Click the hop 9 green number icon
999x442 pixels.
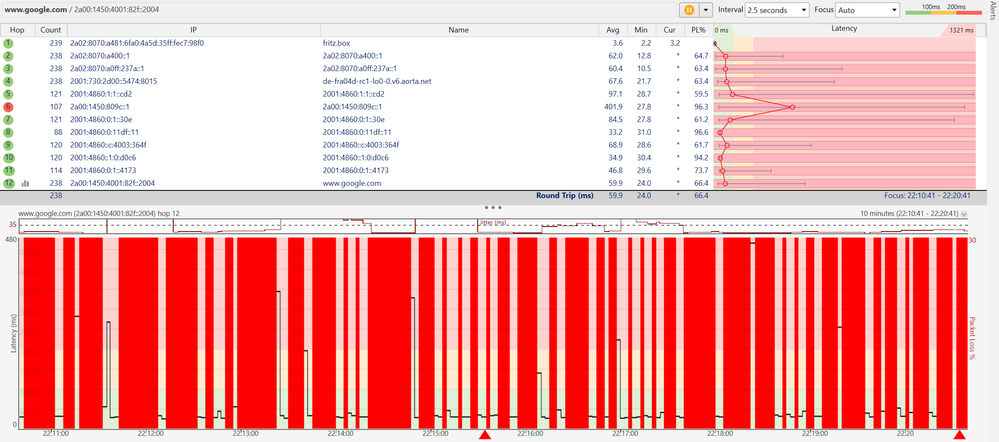pos(8,145)
